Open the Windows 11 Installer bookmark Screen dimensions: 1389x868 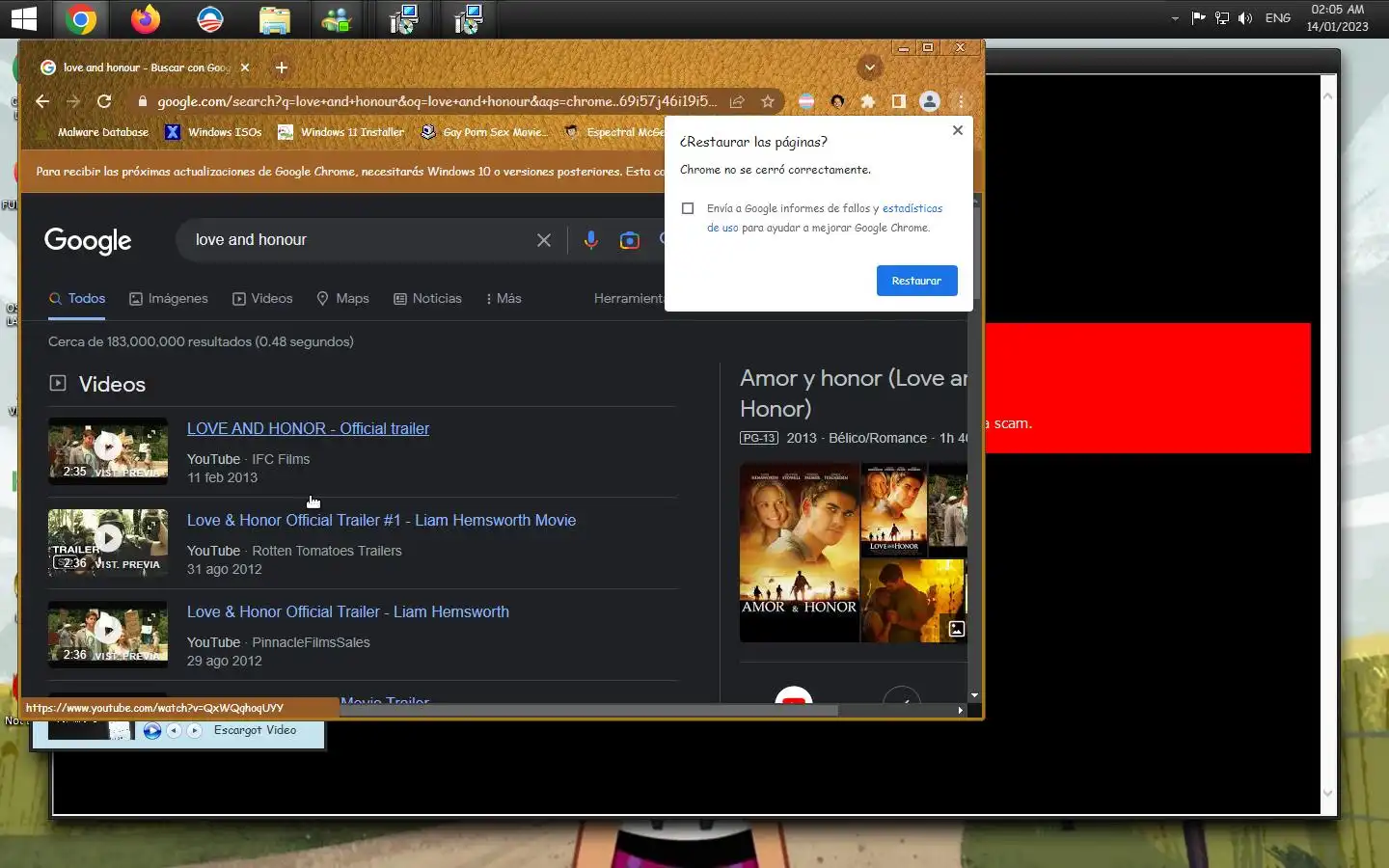[341, 132]
